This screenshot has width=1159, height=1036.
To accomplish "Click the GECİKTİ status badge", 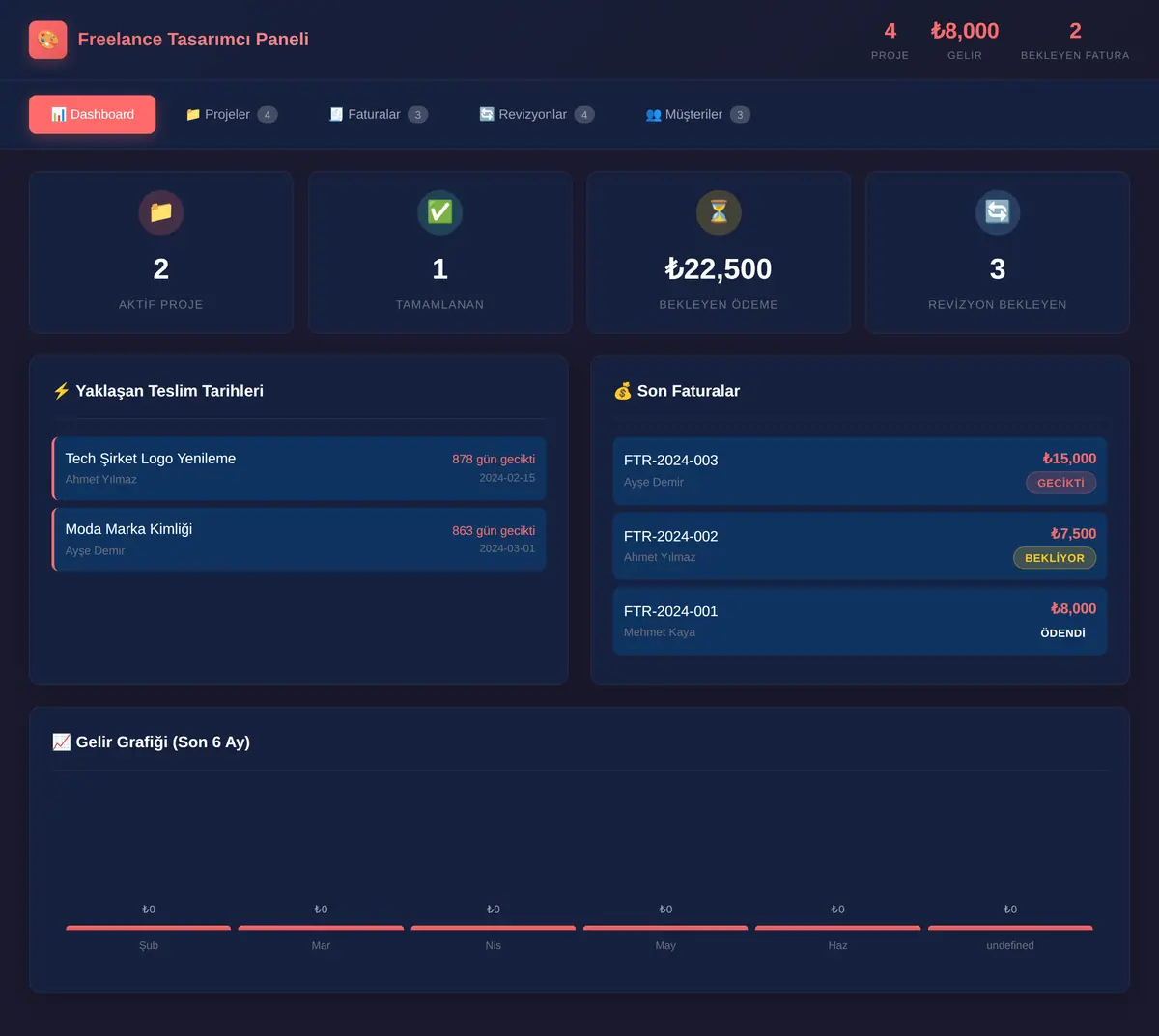I will point(1060,483).
